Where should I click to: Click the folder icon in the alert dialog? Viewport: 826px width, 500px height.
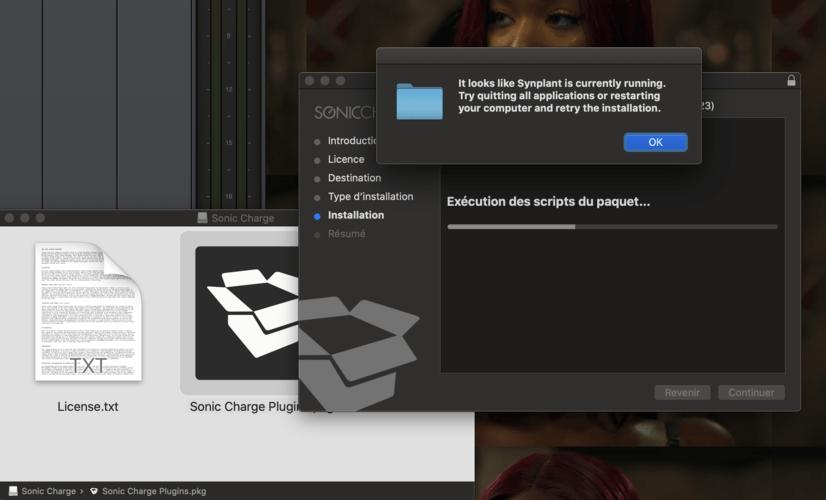tap(419, 101)
